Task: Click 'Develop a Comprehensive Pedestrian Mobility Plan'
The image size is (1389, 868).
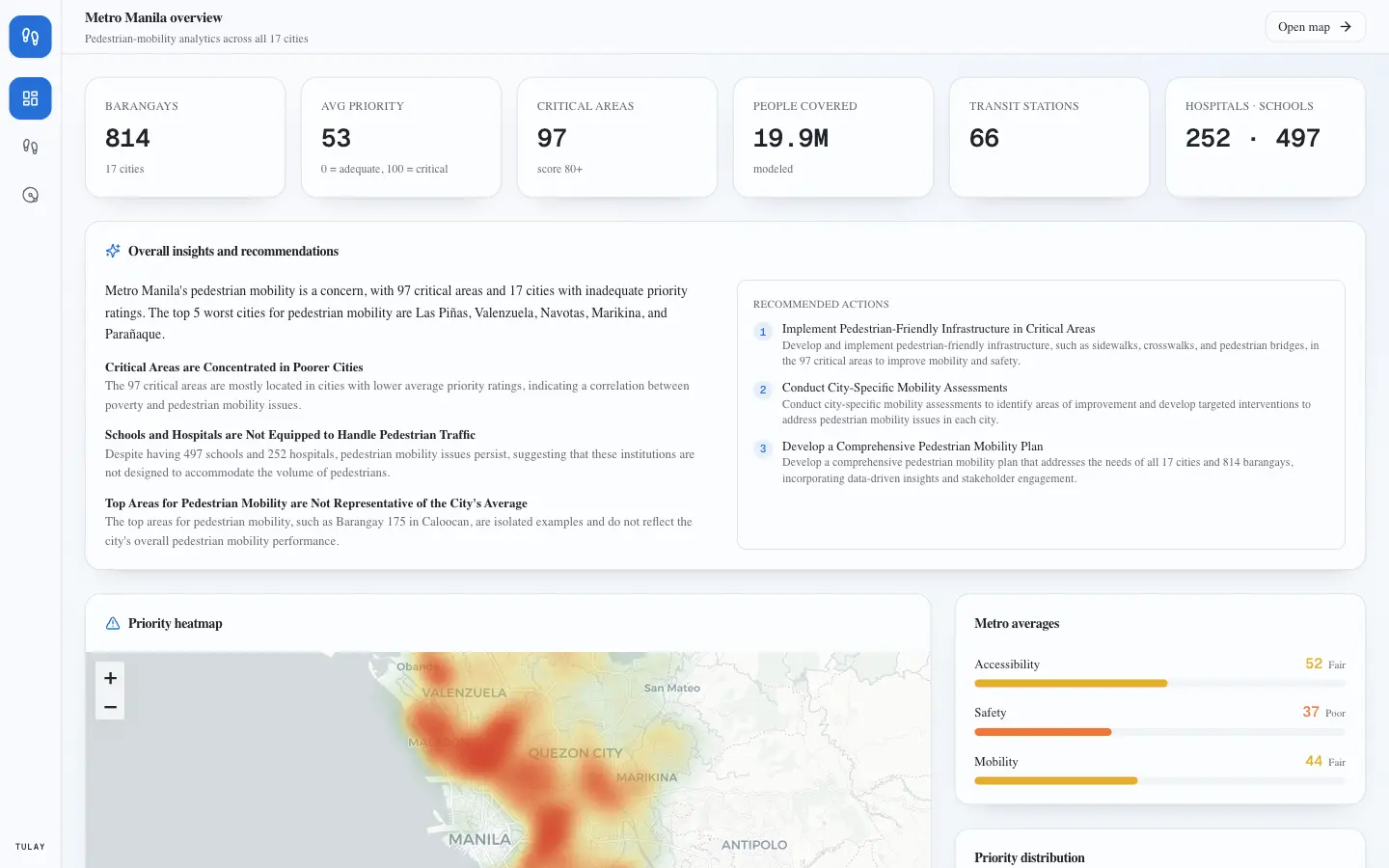Action: [912, 447]
